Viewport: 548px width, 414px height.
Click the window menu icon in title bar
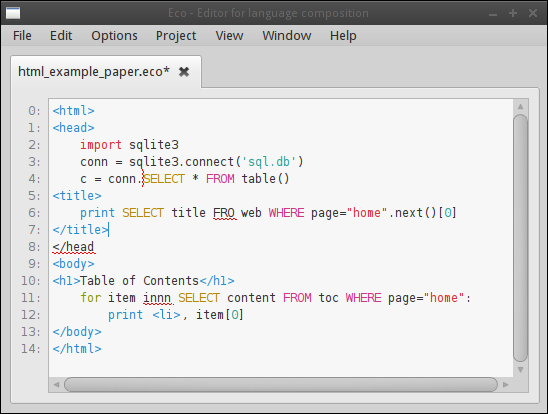pyautogui.click(x=13, y=13)
